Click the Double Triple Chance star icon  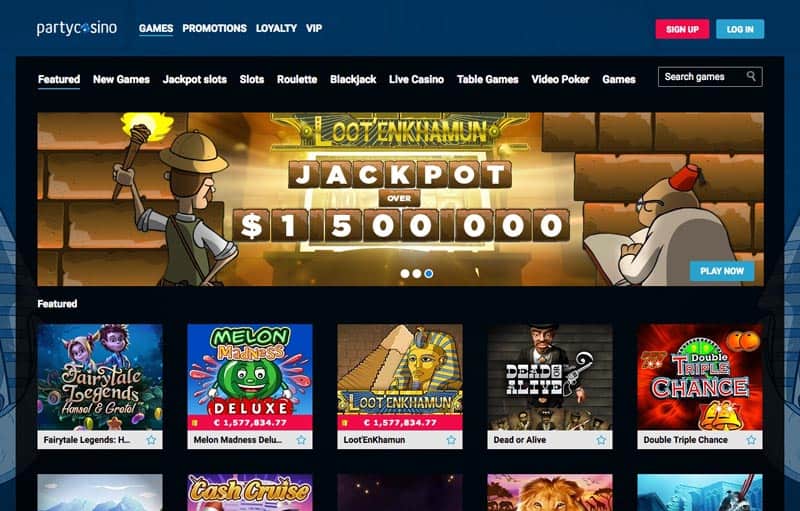pyautogui.click(x=751, y=440)
